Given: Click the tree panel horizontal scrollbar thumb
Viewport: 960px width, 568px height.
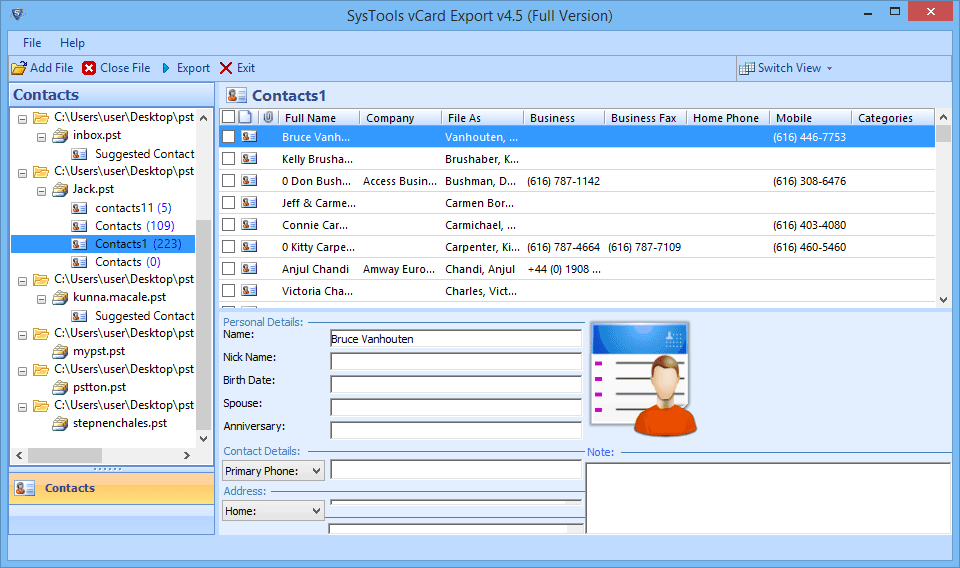Looking at the screenshot, I should tap(65, 455).
